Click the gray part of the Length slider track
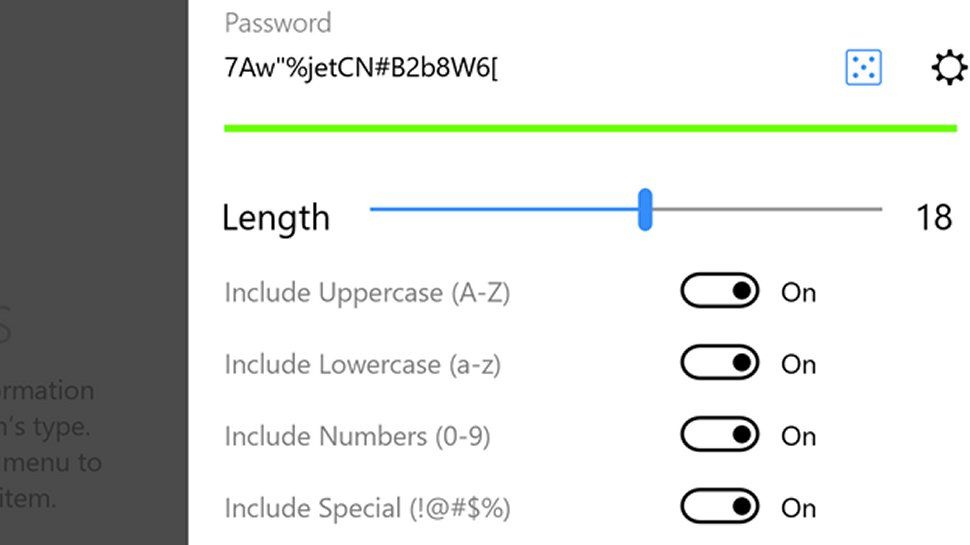Screen dimensions: 970x545 pos(768,209)
